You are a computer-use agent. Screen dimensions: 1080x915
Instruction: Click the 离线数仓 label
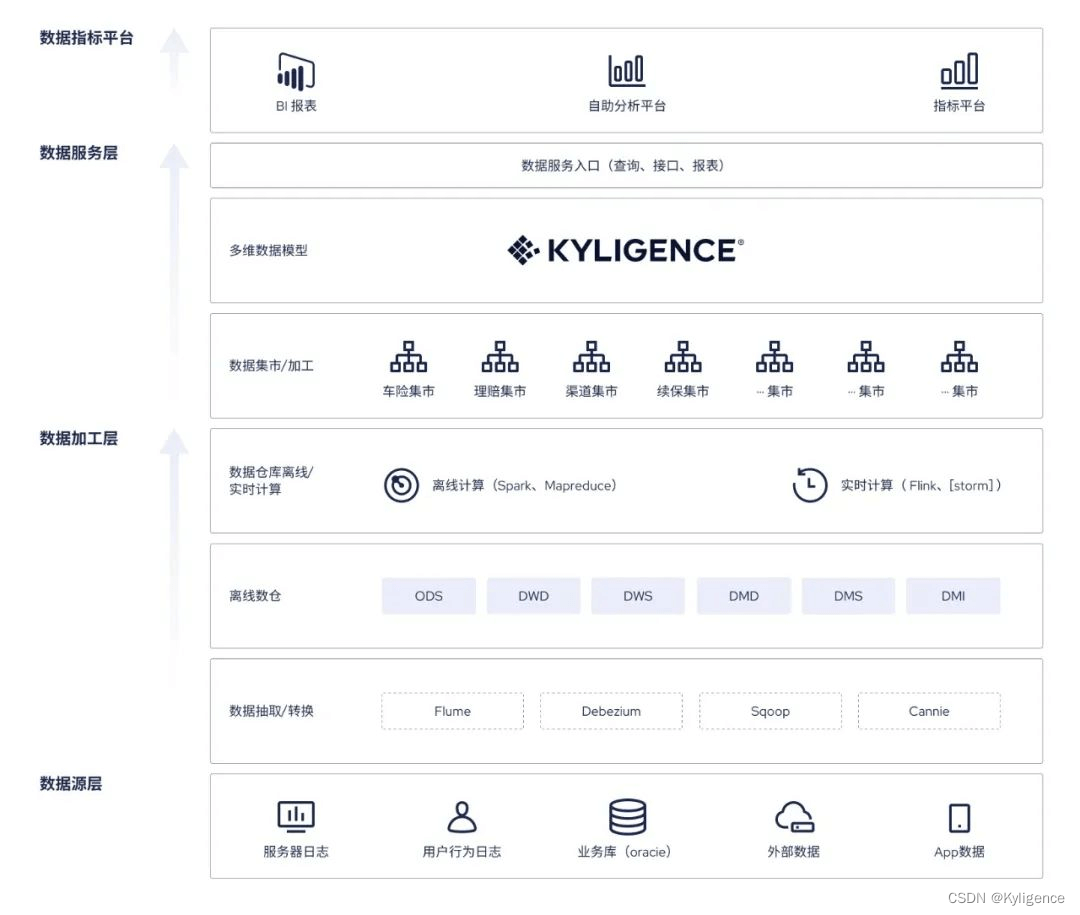click(x=255, y=596)
